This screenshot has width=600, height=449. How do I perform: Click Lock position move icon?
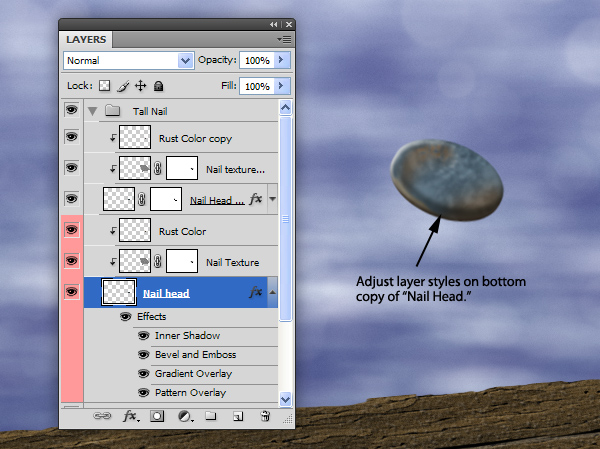[x=140, y=86]
